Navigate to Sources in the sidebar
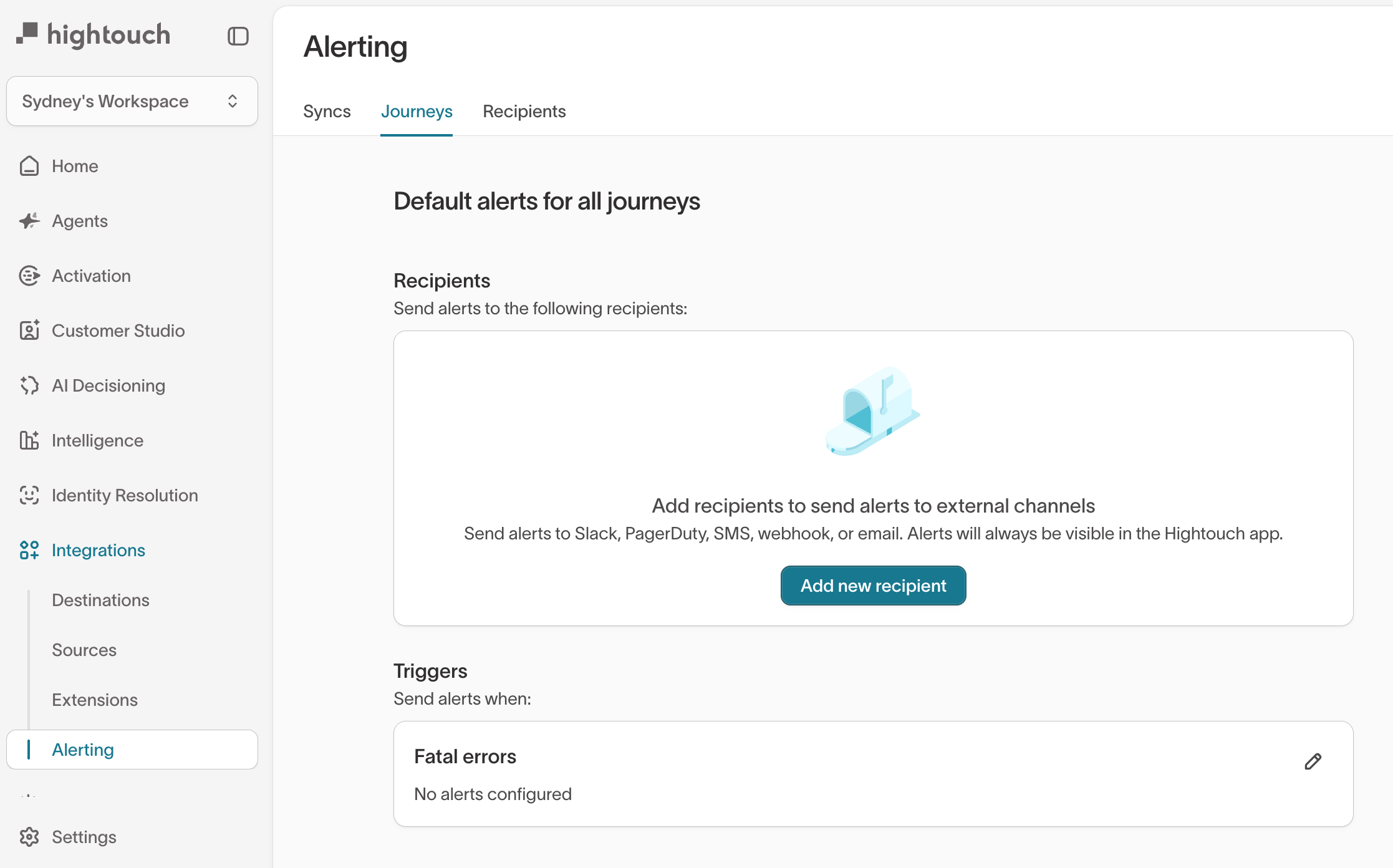Screen dimensions: 1393x868 pos(84,650)
